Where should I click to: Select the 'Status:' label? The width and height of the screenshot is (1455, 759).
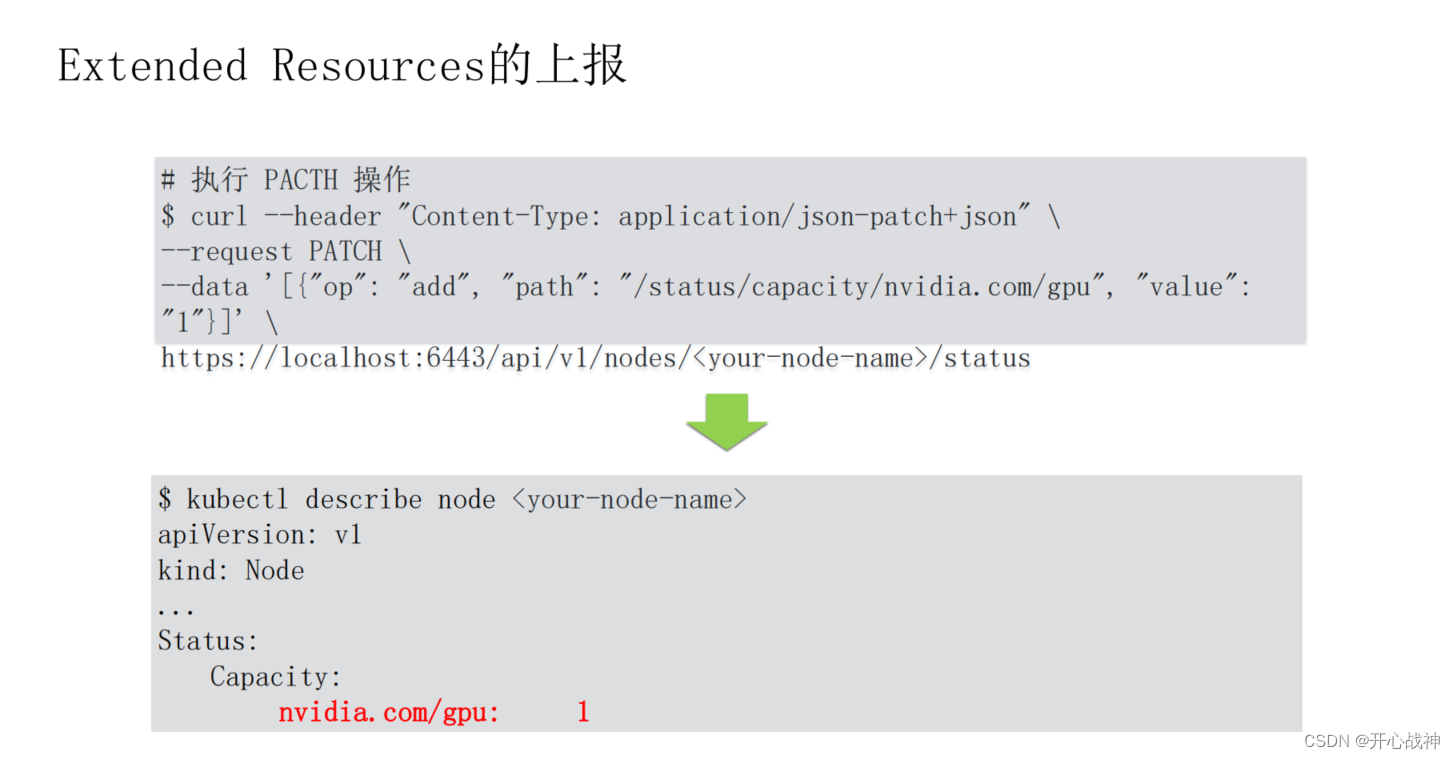(205, 640)
